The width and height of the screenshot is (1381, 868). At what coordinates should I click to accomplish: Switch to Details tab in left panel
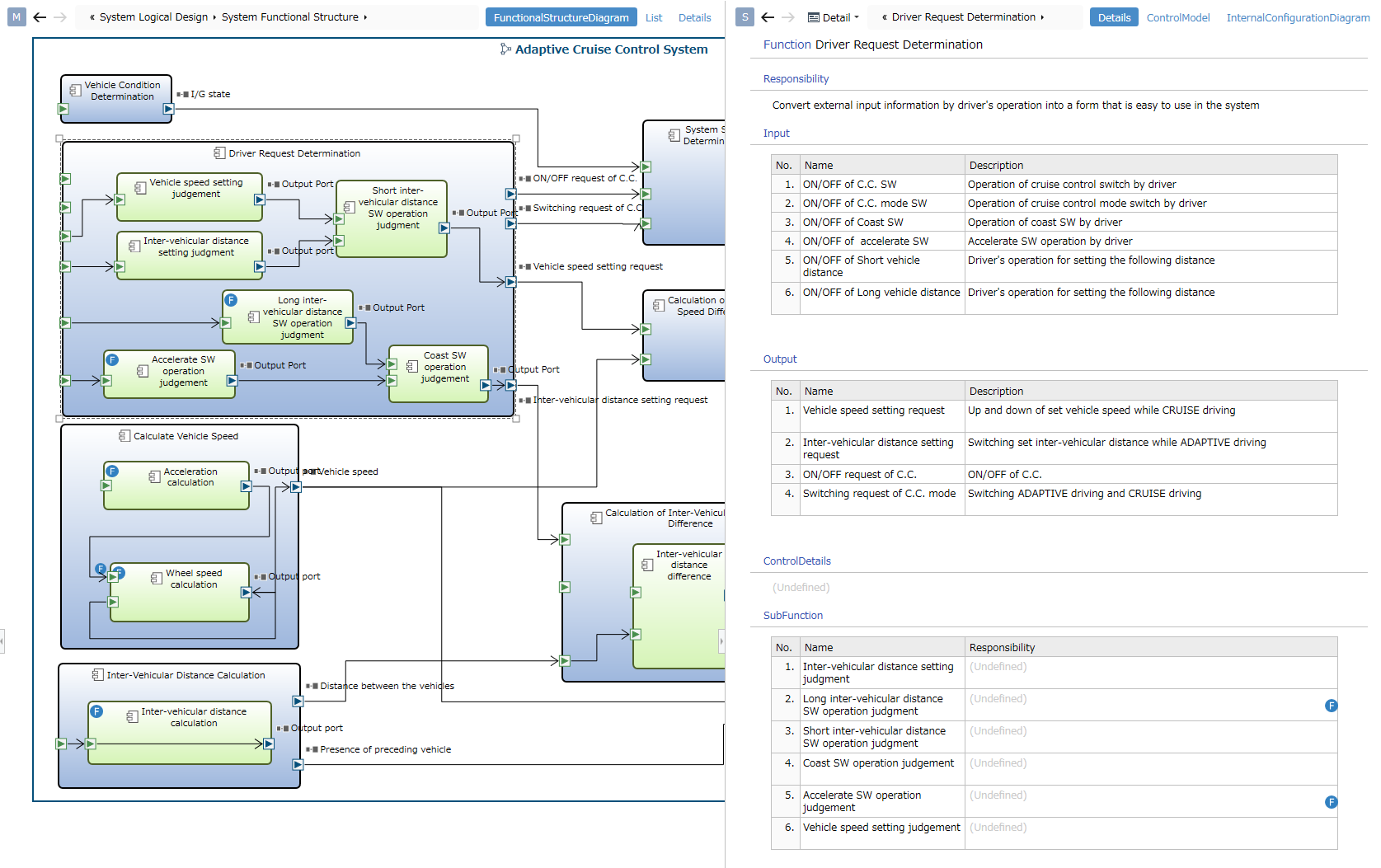pos(694,17)
